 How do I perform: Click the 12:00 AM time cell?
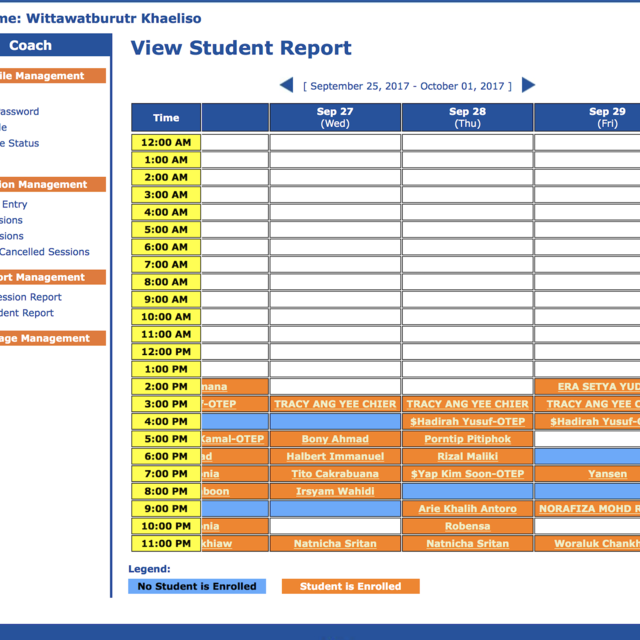pos(166,142)
